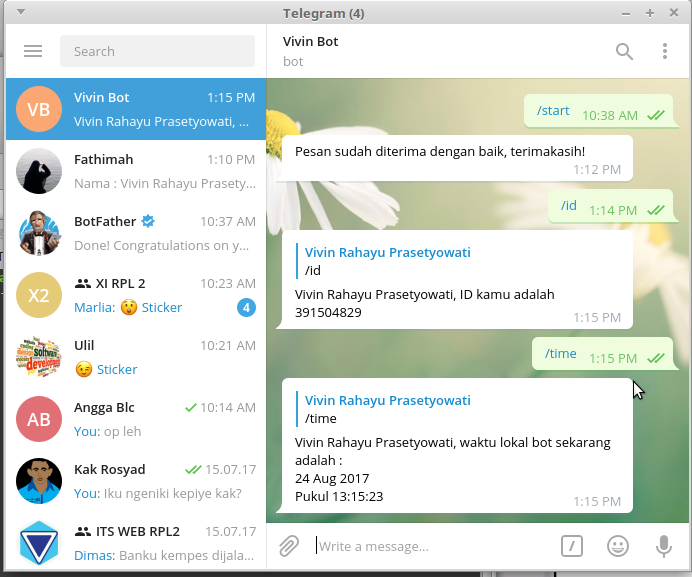Open the Vivin Bot chat
The width and height of the screenshot is (692, 577).
136,109
